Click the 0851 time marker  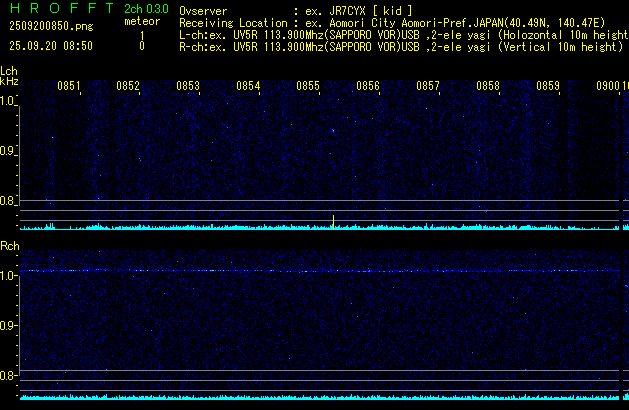(x=69, y=87)
